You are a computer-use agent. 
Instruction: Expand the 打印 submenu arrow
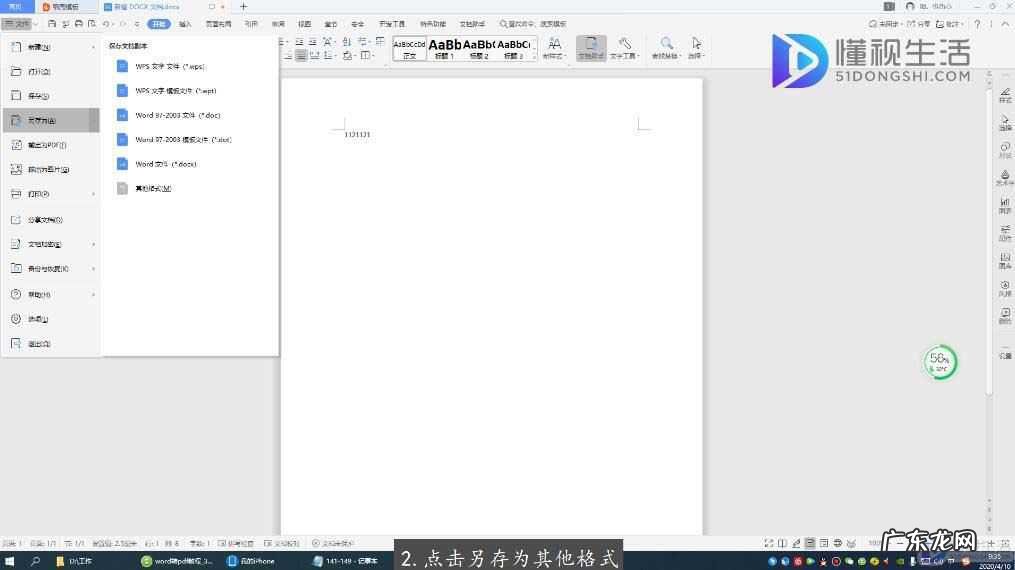pyautogui.click(x=94, y=194)
